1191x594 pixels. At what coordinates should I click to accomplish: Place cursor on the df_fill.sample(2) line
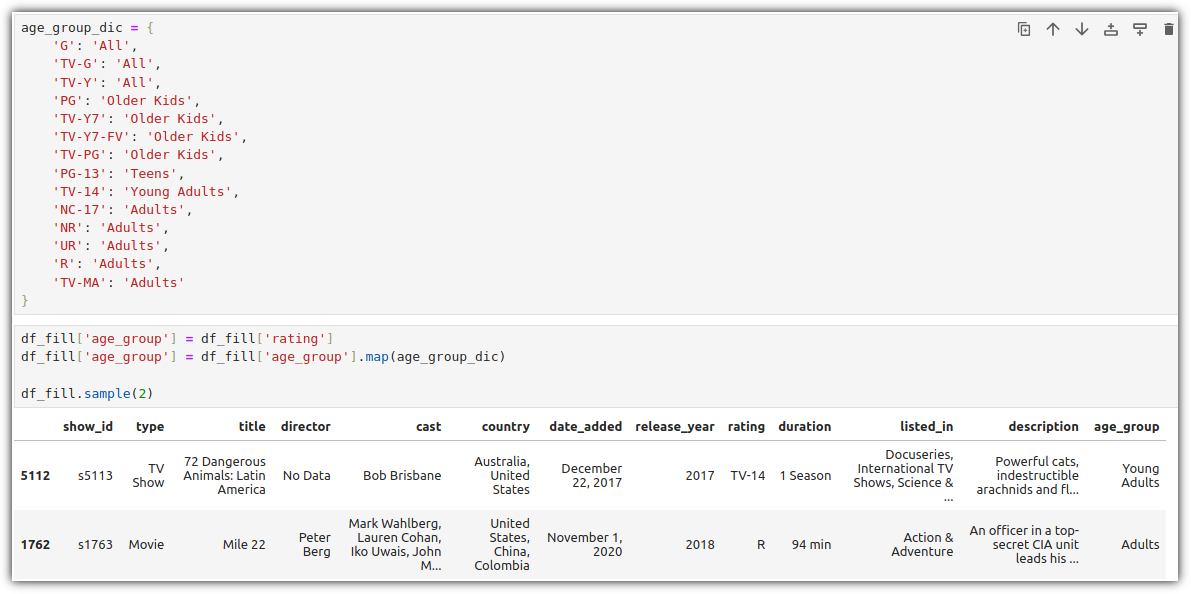[x=87, y=393]
